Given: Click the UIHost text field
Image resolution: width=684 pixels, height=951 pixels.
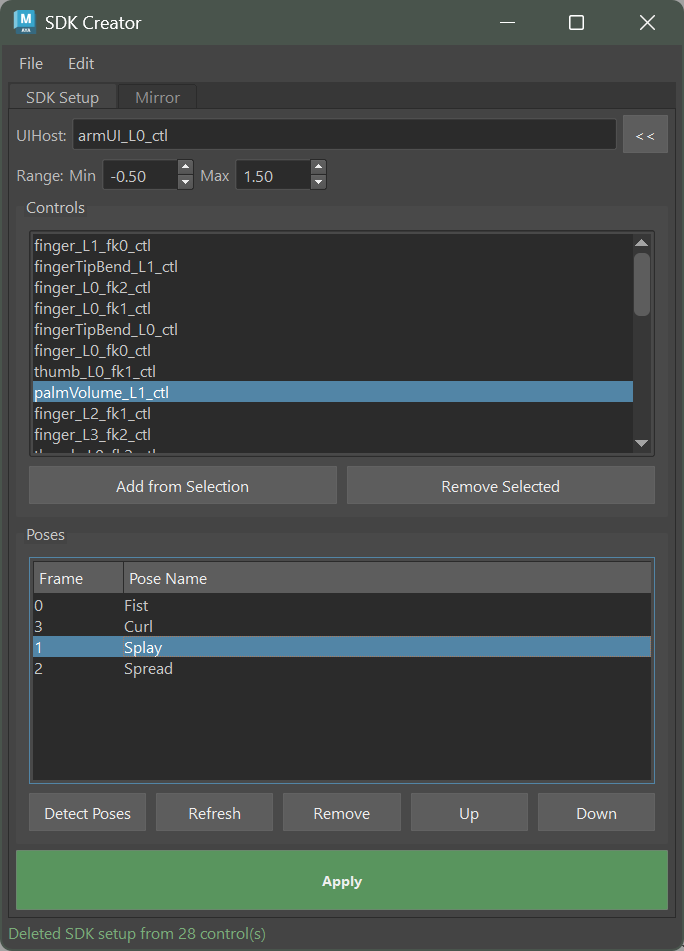Looking at the screenshot, I should tap(344, 135).
